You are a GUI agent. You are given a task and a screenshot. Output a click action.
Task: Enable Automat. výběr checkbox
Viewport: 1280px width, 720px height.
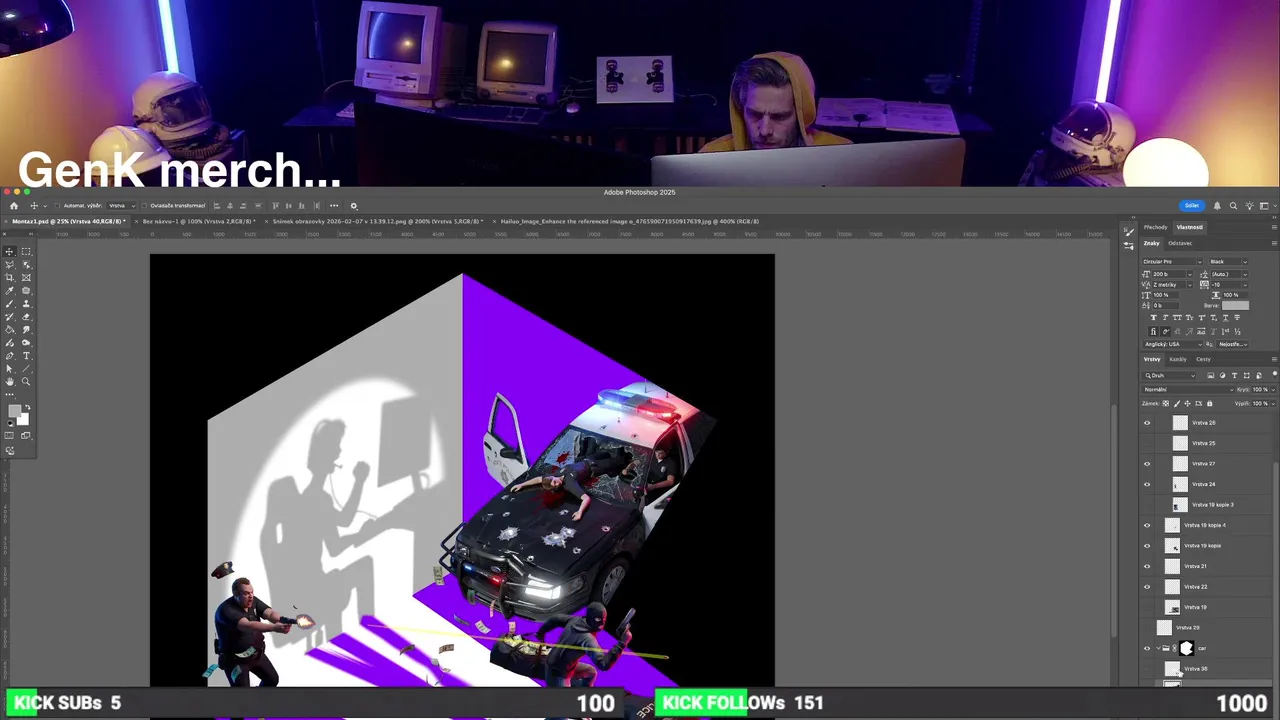tap(57, 206)
